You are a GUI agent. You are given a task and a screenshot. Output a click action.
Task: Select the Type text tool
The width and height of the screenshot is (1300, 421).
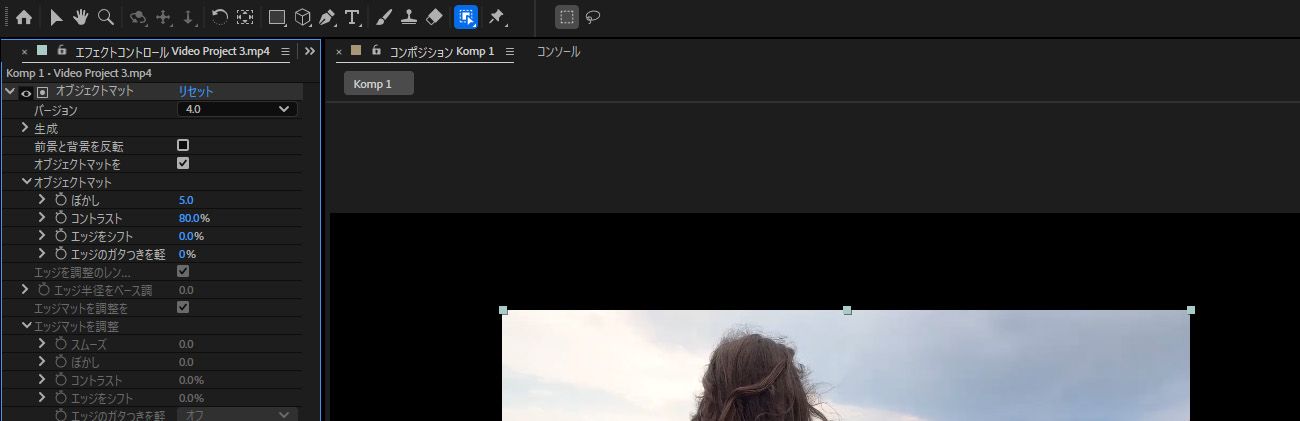point(352,17)
